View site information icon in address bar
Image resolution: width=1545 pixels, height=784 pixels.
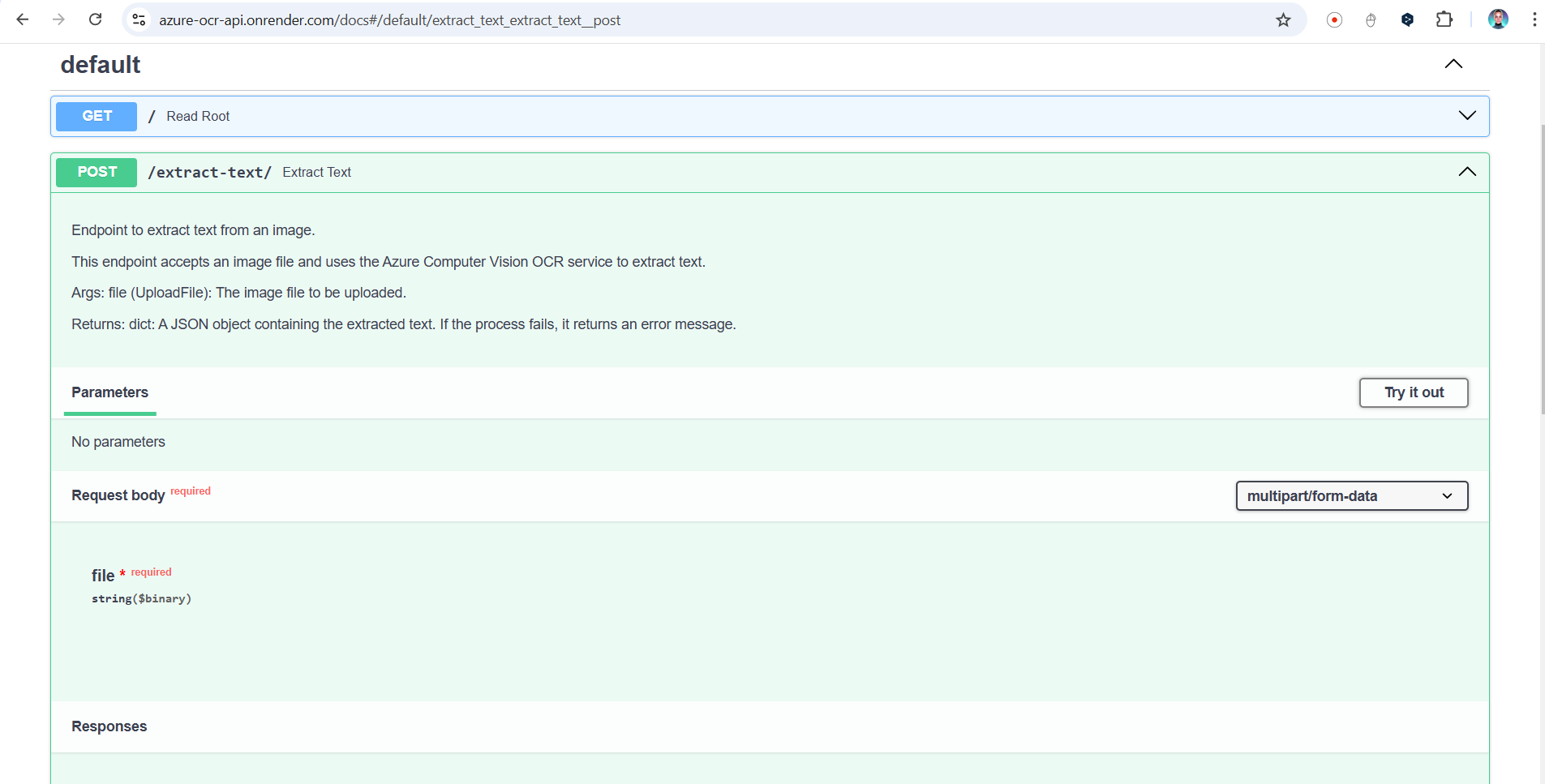point(139,20)
